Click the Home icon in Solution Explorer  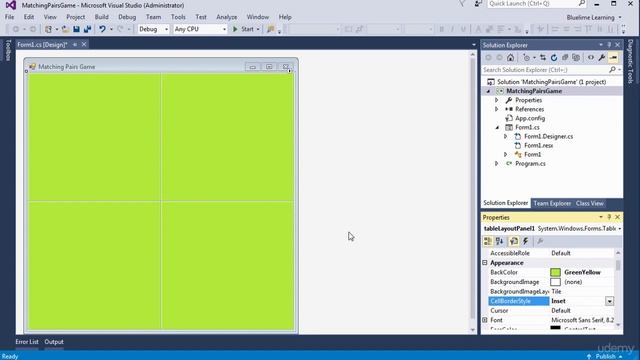click(x=511, y=58)
